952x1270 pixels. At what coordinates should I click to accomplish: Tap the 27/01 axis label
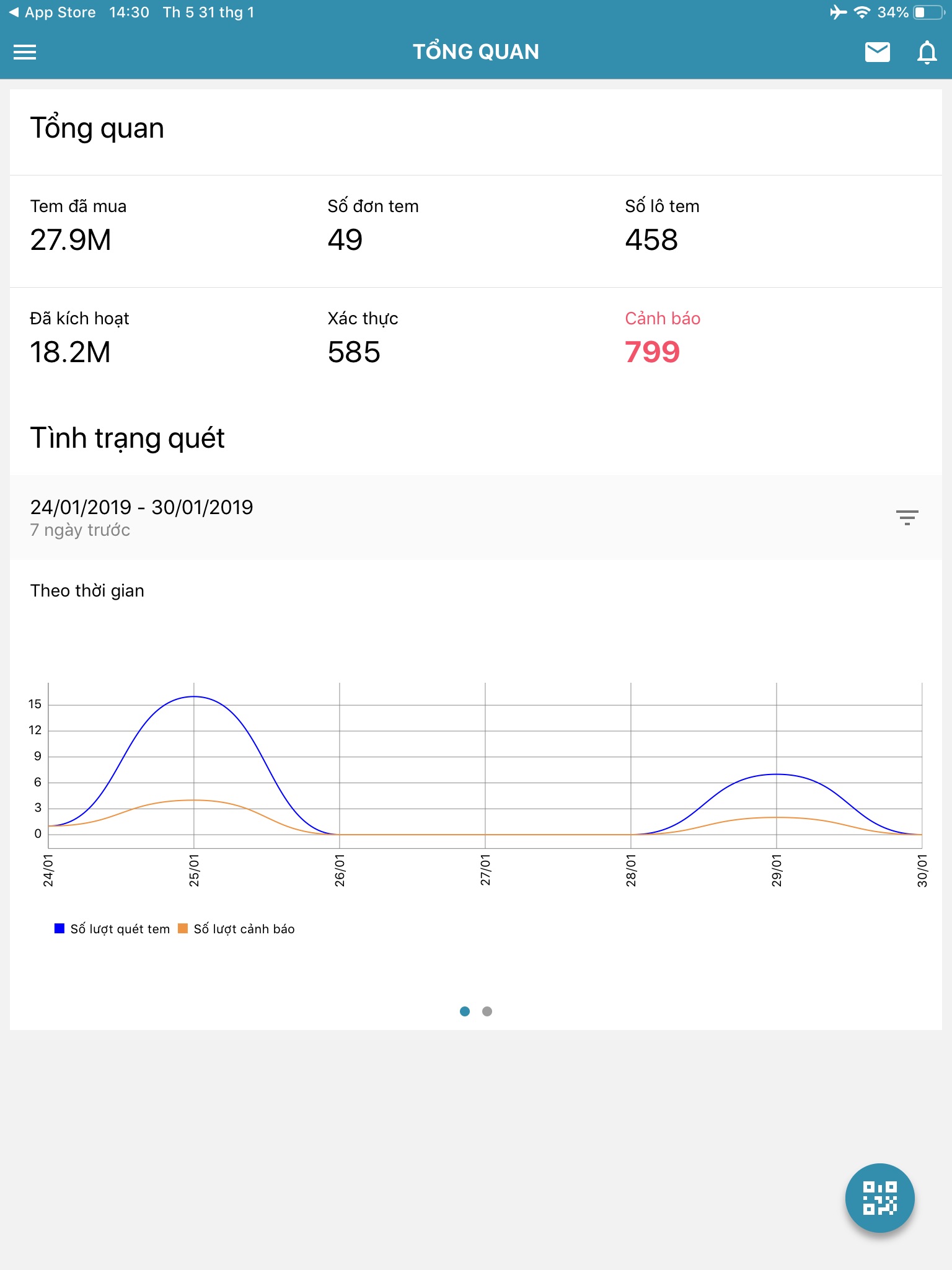485,870
